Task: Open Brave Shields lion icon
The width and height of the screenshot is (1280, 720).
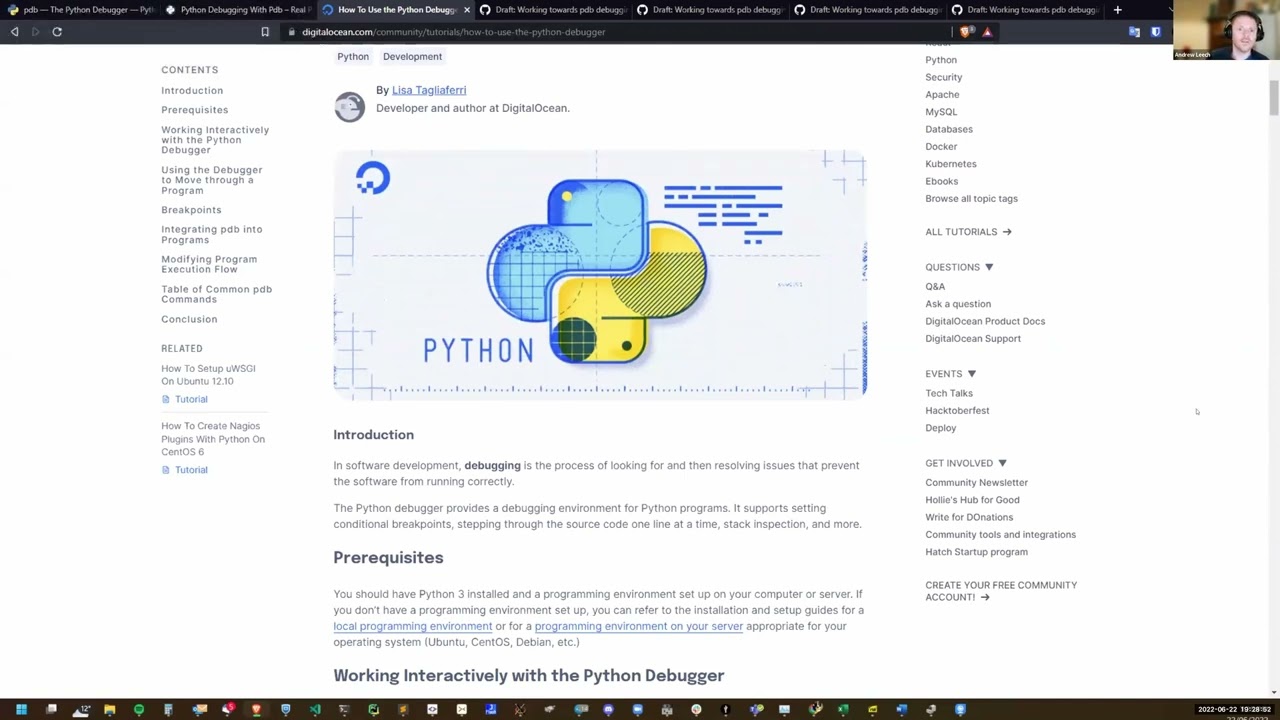Action: point(965,32)
